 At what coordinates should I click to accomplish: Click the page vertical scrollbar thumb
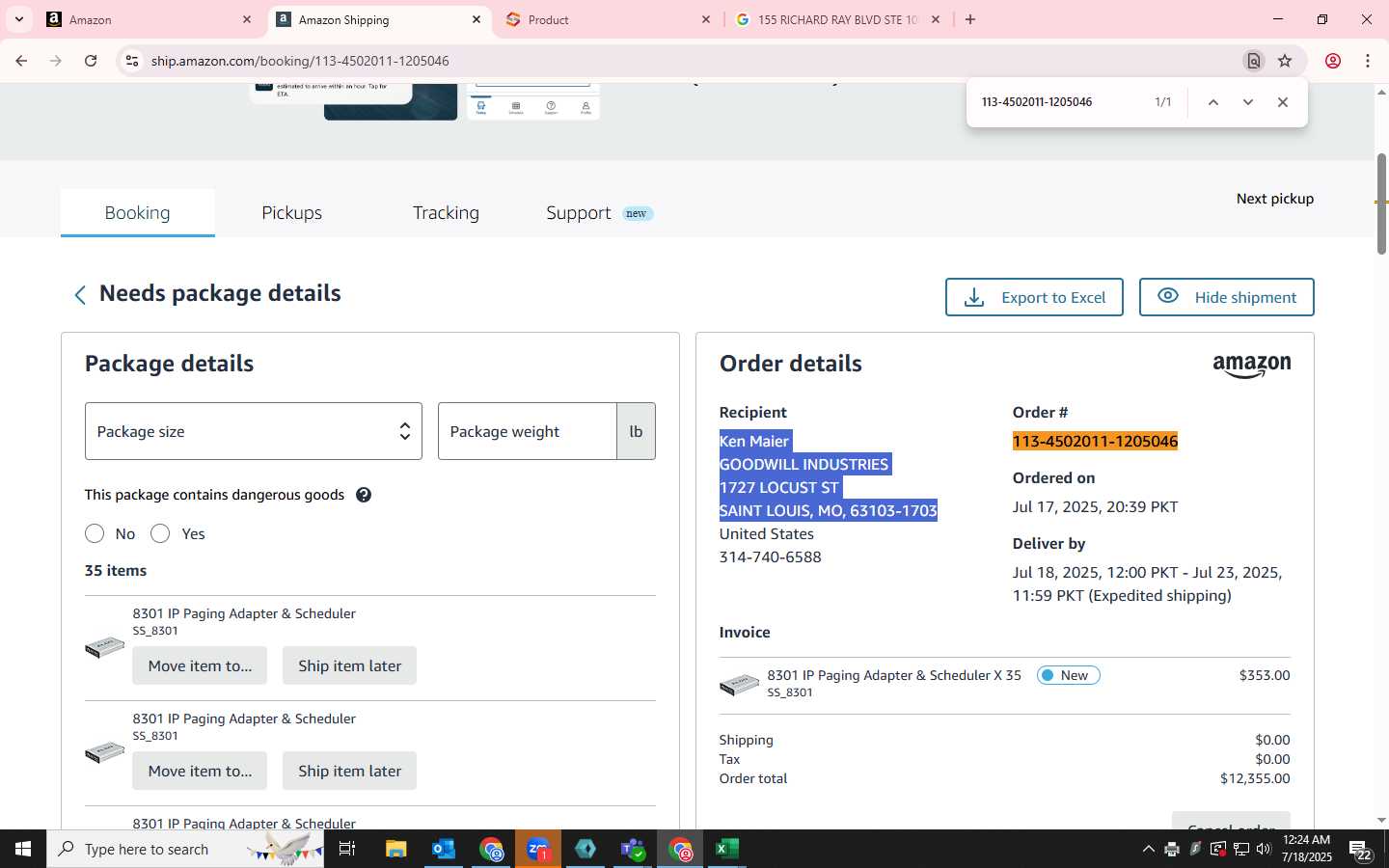pyautogui.click(x=1381, y=203)
